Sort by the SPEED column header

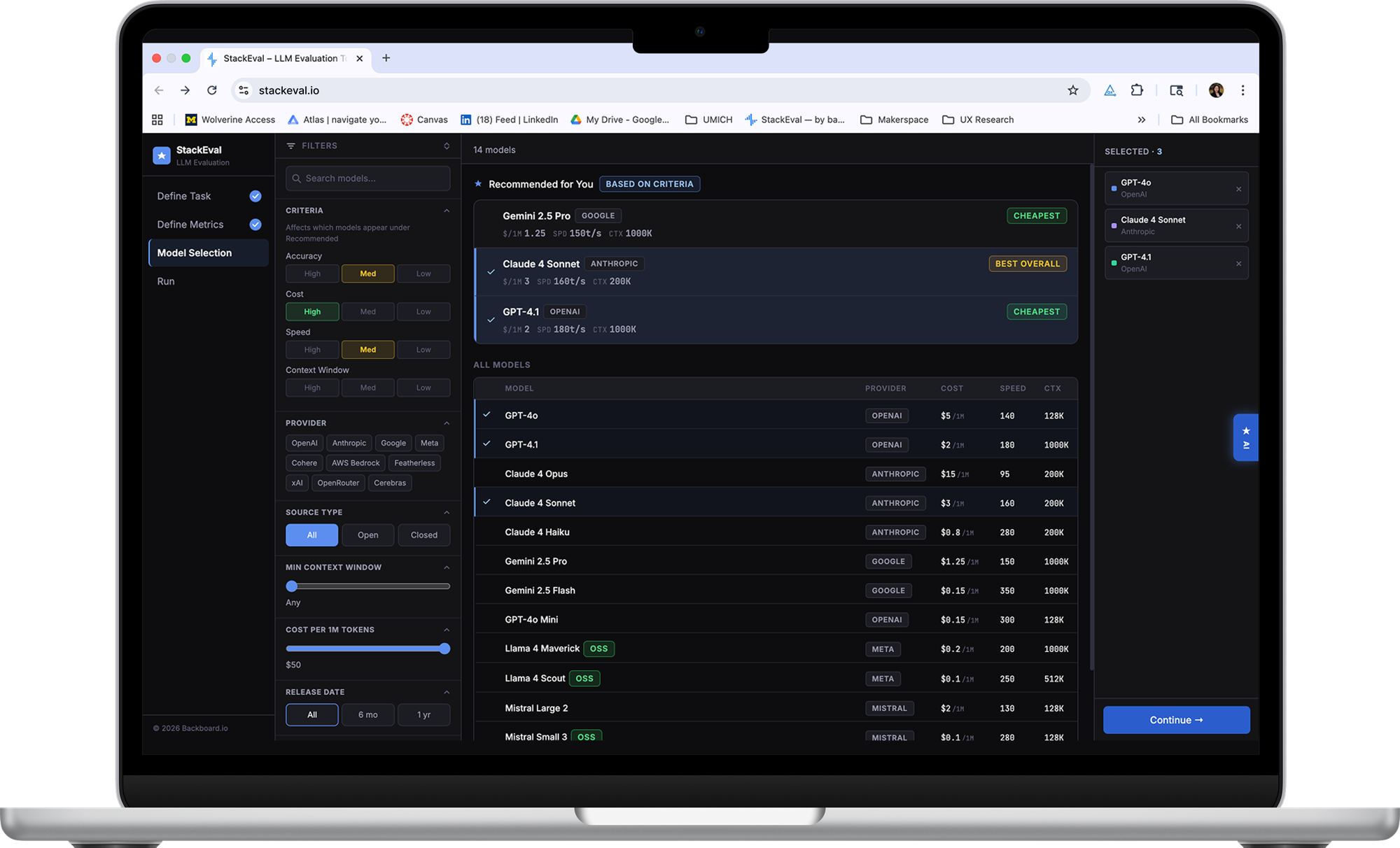1013,388
